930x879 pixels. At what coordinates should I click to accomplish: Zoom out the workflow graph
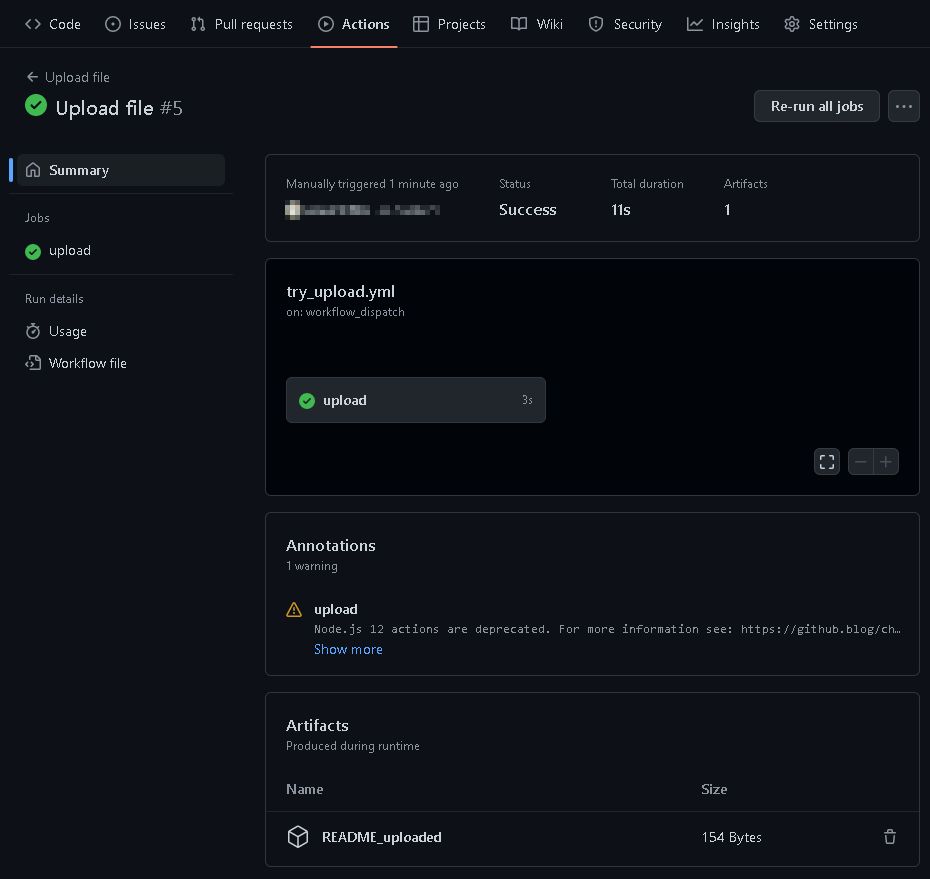[861, 461]
